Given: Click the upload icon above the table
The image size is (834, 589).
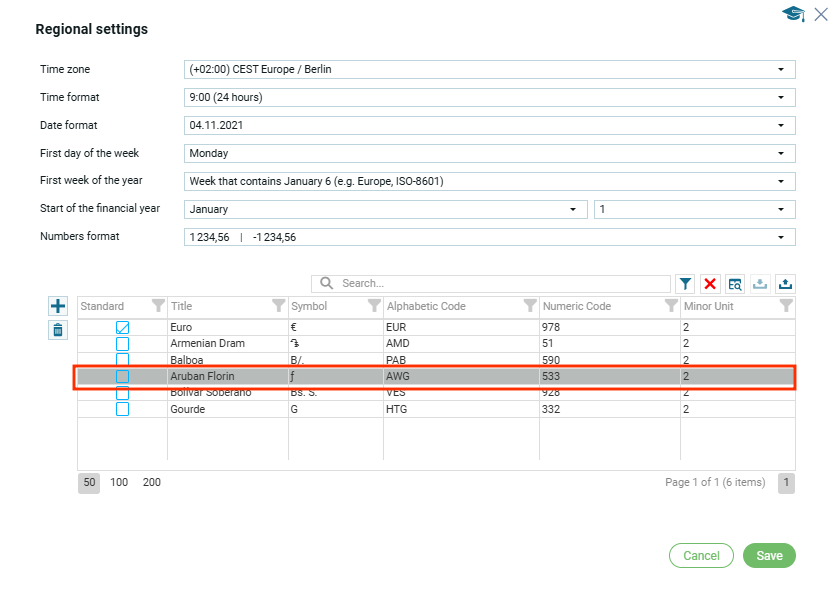Looking at the screenshot, I should [785, 284].
